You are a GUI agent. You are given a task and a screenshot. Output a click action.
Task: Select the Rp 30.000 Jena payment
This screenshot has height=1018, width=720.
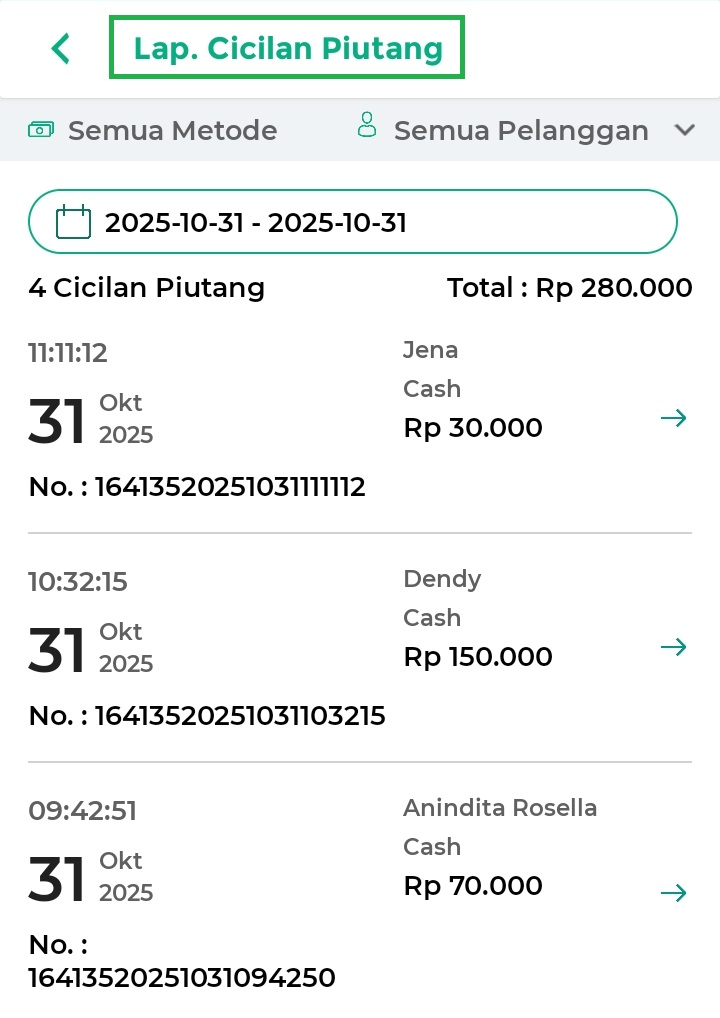click(473, 428)
